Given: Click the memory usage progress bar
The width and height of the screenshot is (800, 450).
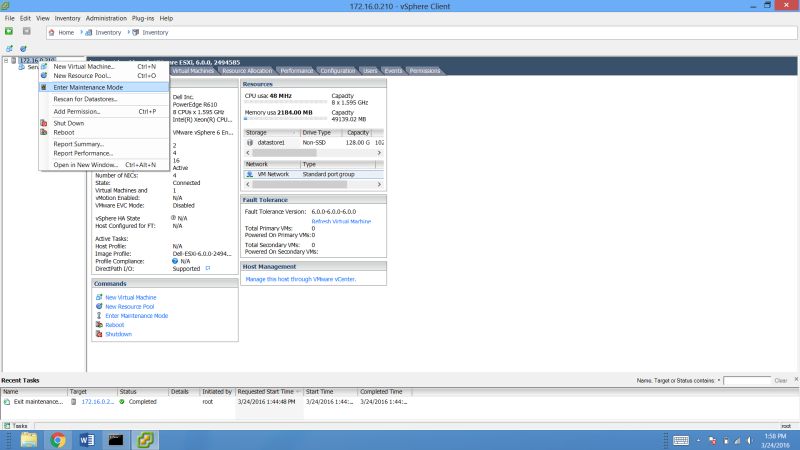Looking at the screenshot, I should point(285,119).
